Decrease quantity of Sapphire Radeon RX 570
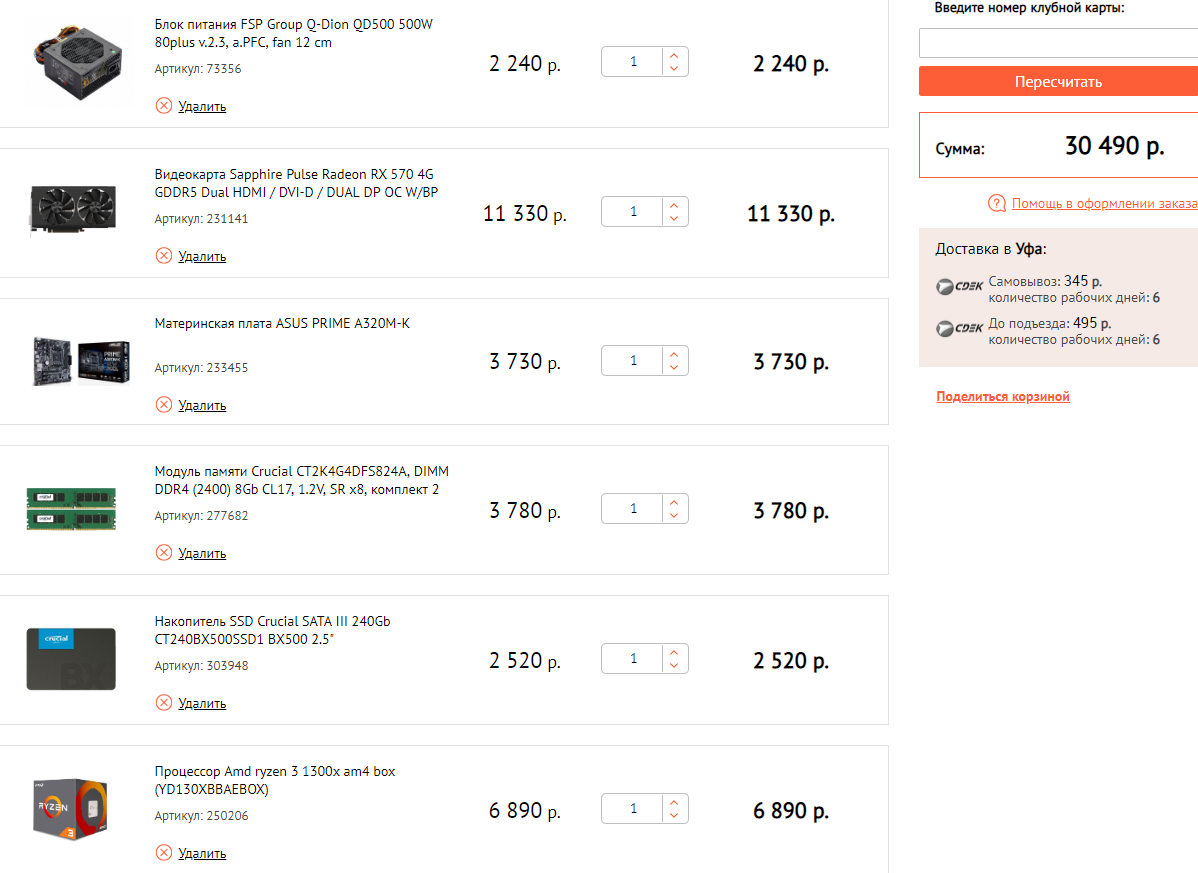The height and width of the screenshot is (873, 1198). 675,218
